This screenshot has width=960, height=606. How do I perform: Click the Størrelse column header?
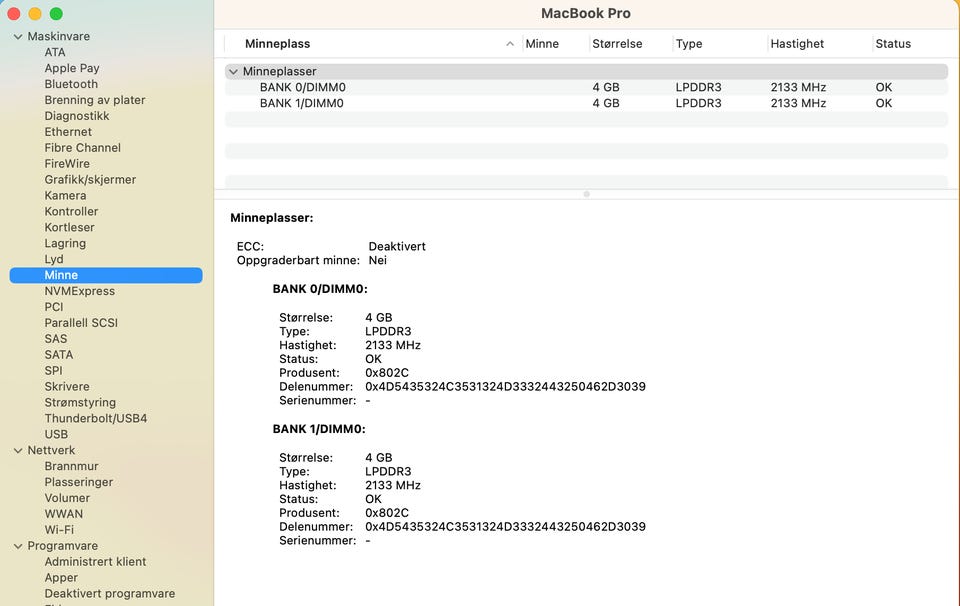[x=617, y=44]
